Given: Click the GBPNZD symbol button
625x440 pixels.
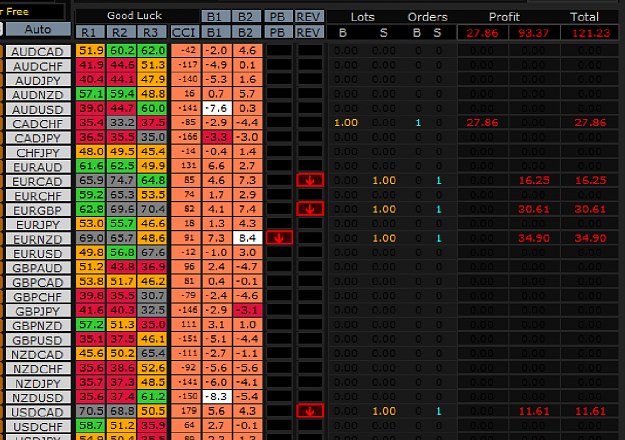Looking at the screenshot, I should [38, 326].
